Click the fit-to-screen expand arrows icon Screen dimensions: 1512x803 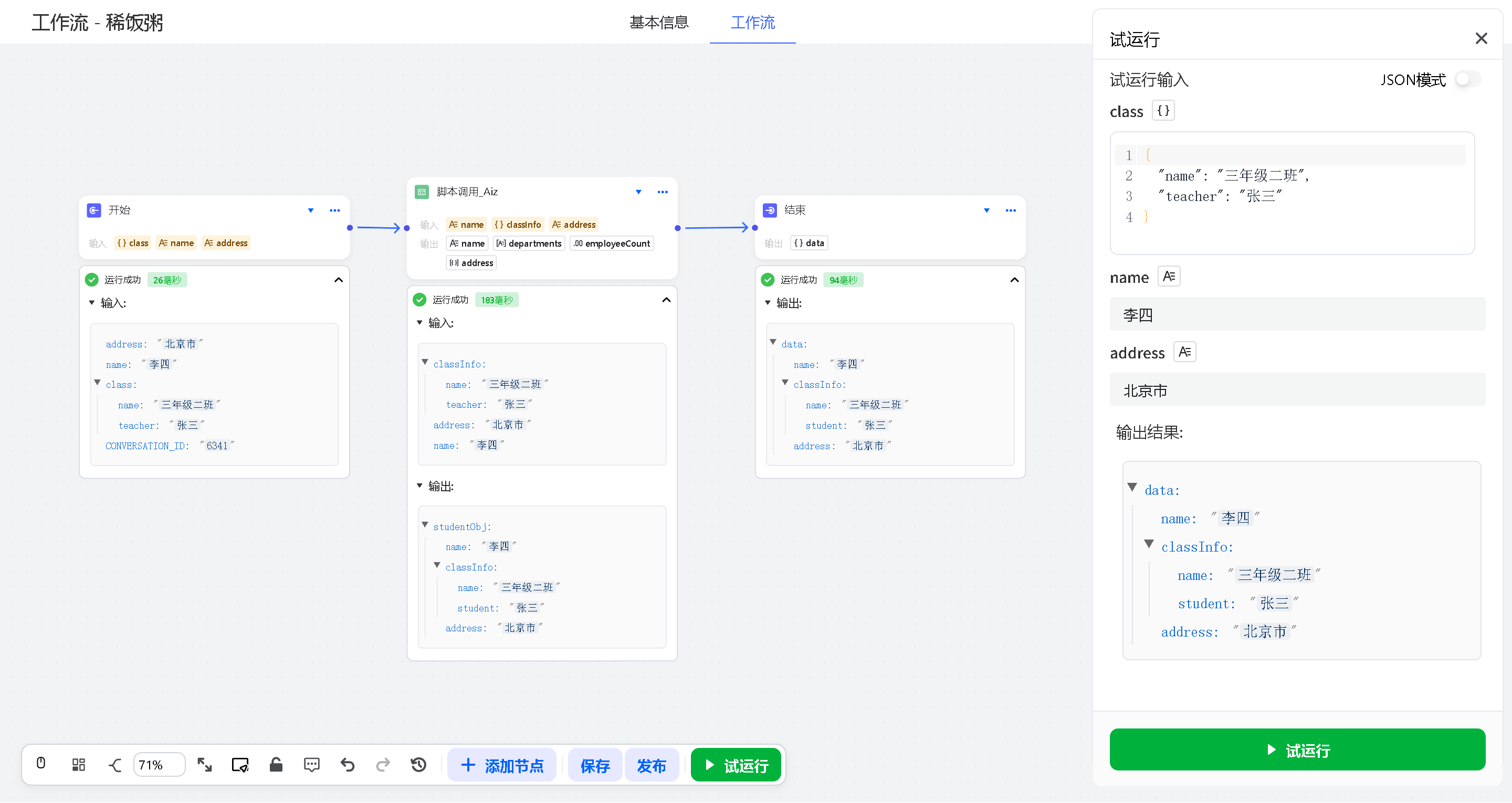coord(204,764)
